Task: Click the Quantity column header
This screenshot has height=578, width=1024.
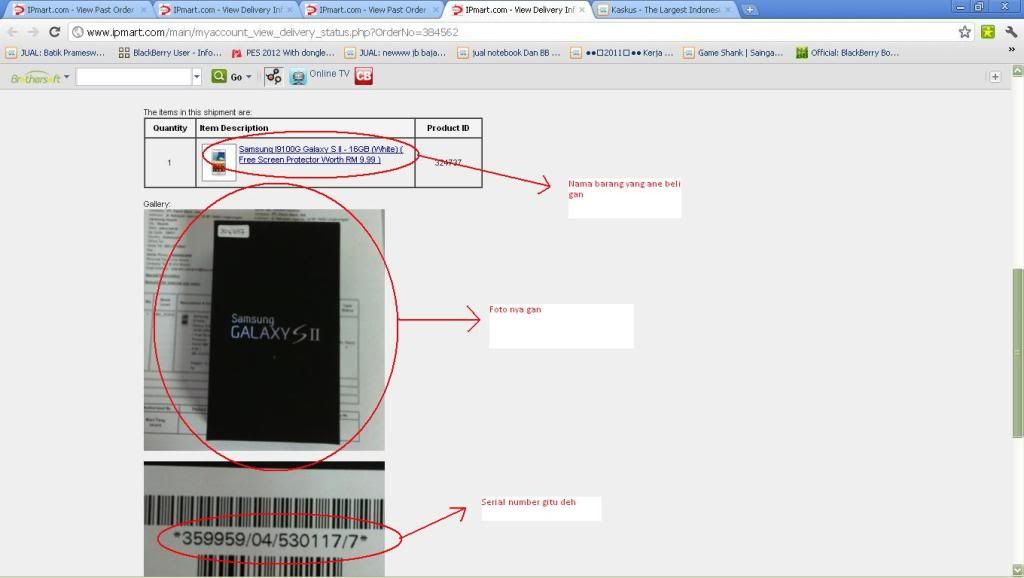Action: point(170,128)
